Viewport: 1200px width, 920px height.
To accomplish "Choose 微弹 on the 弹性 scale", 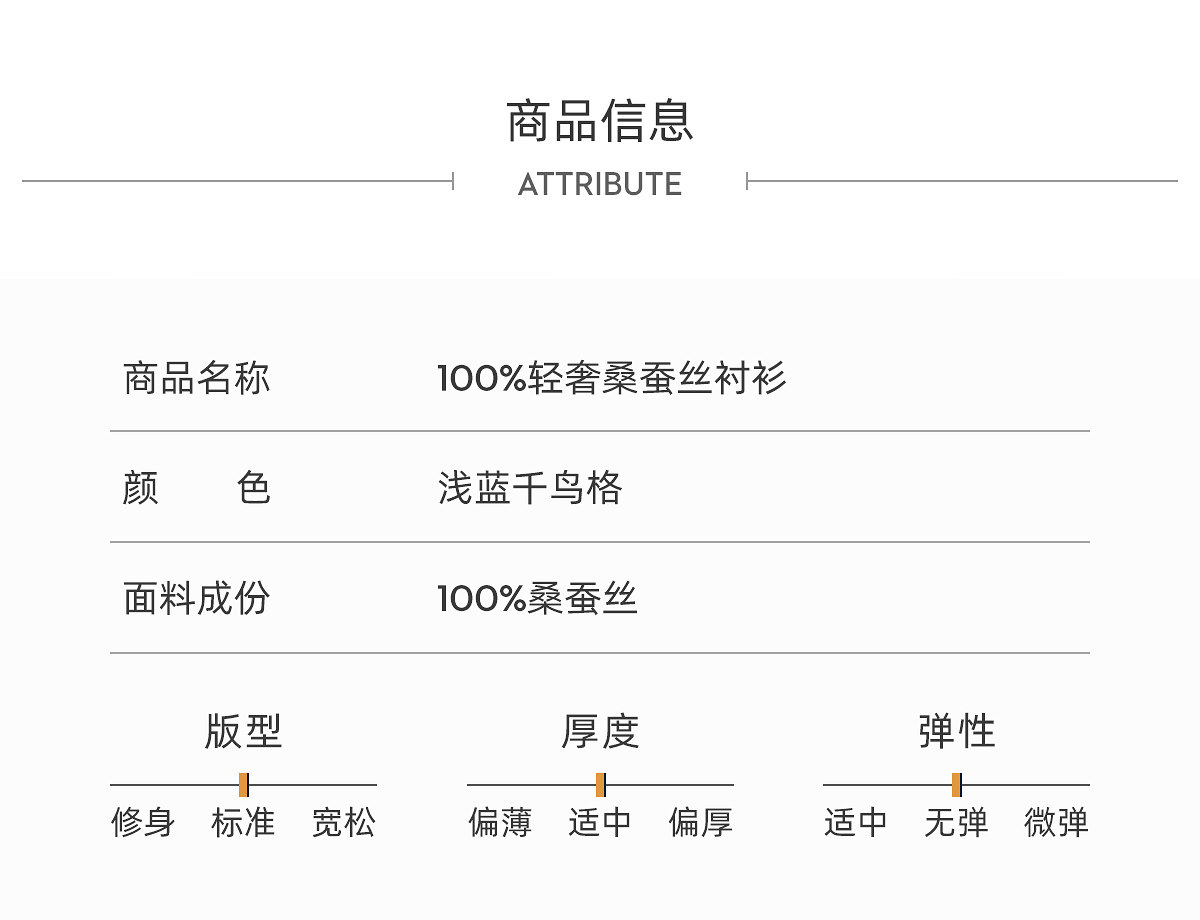I will pos(1057,823).
